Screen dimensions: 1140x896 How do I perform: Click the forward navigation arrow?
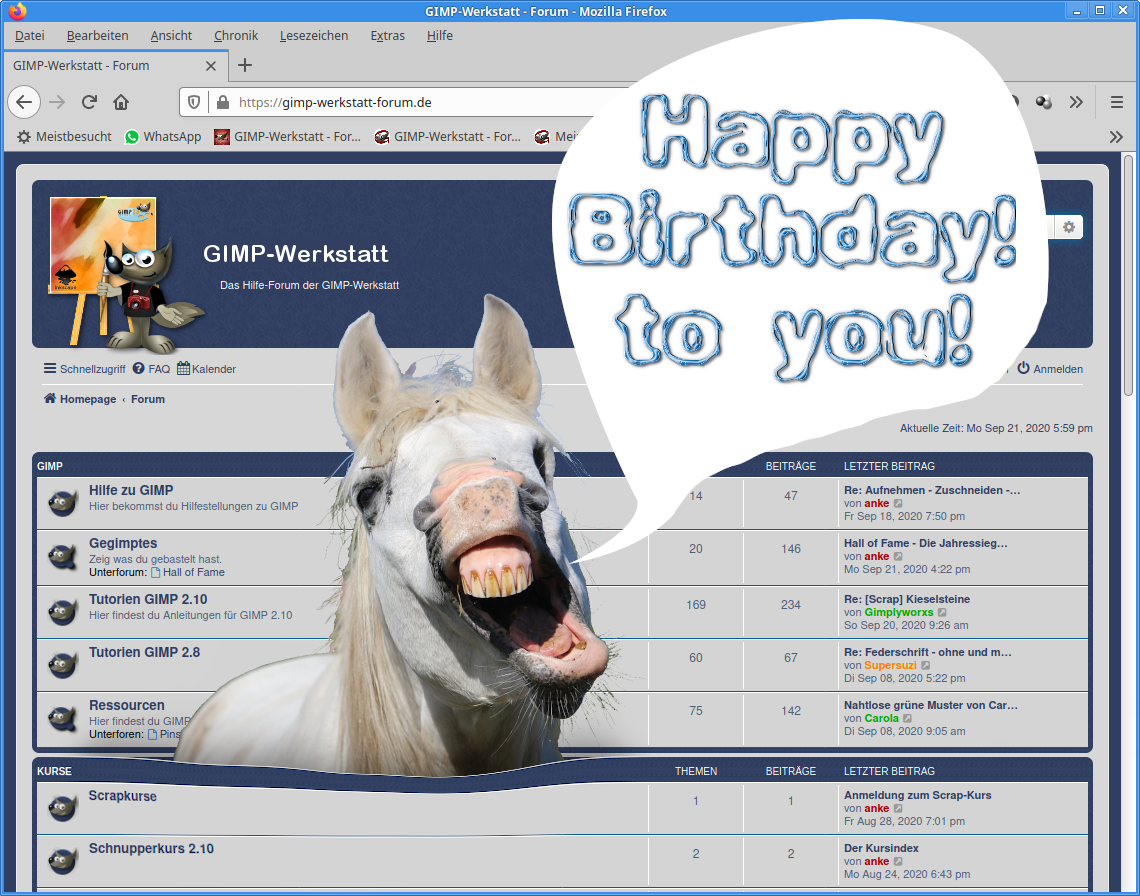(x=57, y=103)
